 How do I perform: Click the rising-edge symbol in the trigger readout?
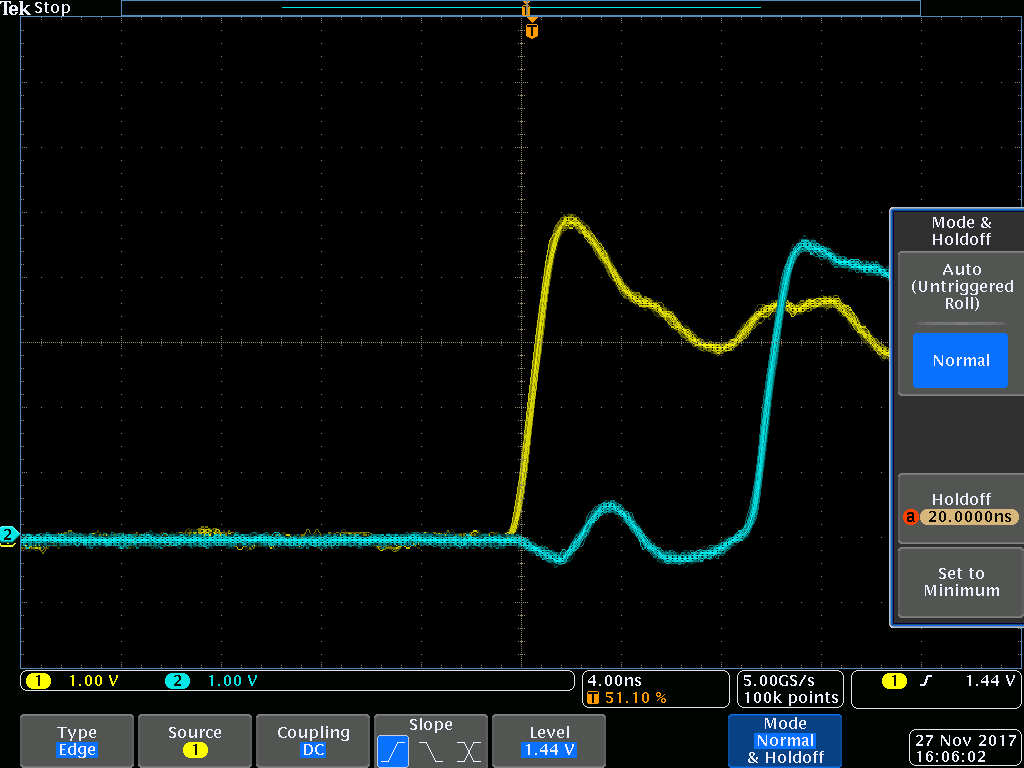(x=925, y=682)
